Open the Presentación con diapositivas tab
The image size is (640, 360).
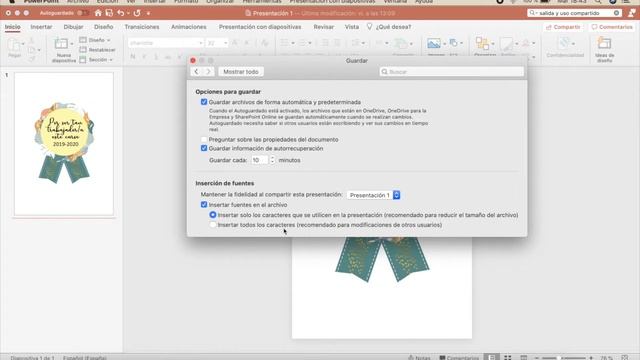(260, 27)
